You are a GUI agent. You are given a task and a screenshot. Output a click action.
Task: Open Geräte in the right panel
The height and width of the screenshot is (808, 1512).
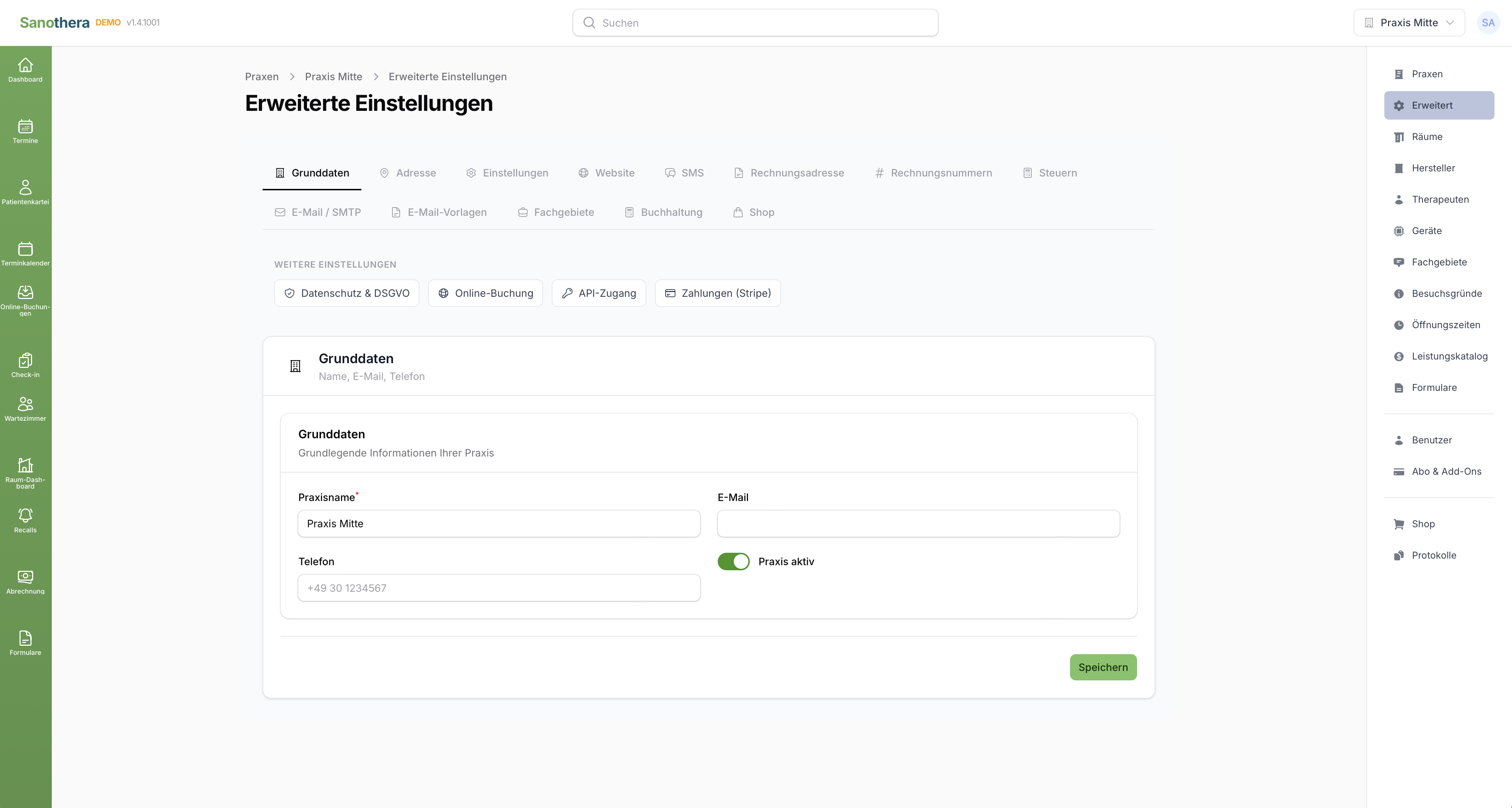[1439, 230]
